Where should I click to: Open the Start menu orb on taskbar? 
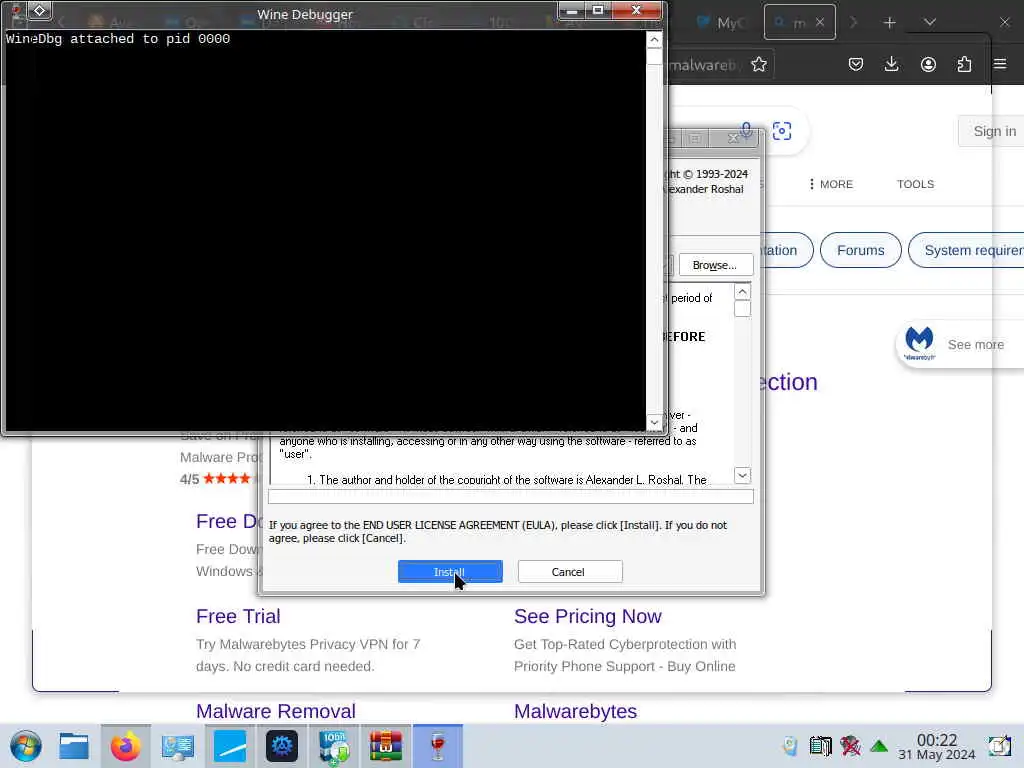tap(26, 746)
